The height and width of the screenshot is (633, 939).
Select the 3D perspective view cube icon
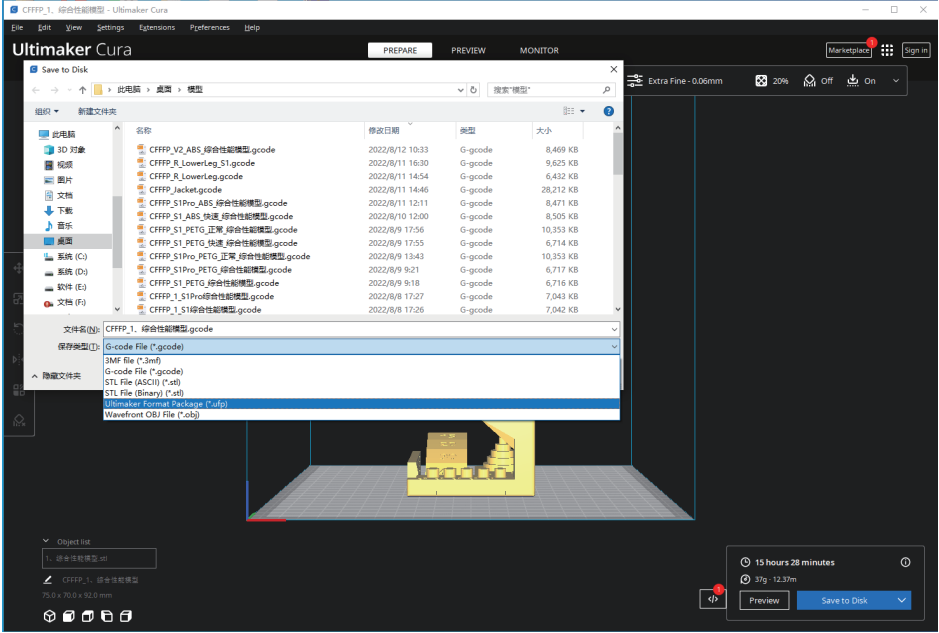point(50,616)
